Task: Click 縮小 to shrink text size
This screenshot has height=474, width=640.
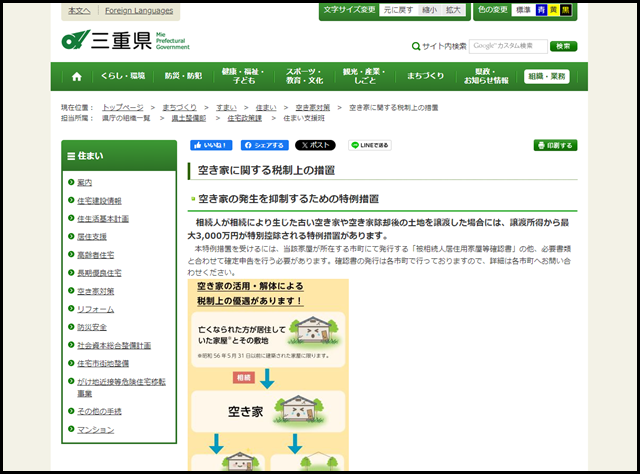Action: [429, 10]
